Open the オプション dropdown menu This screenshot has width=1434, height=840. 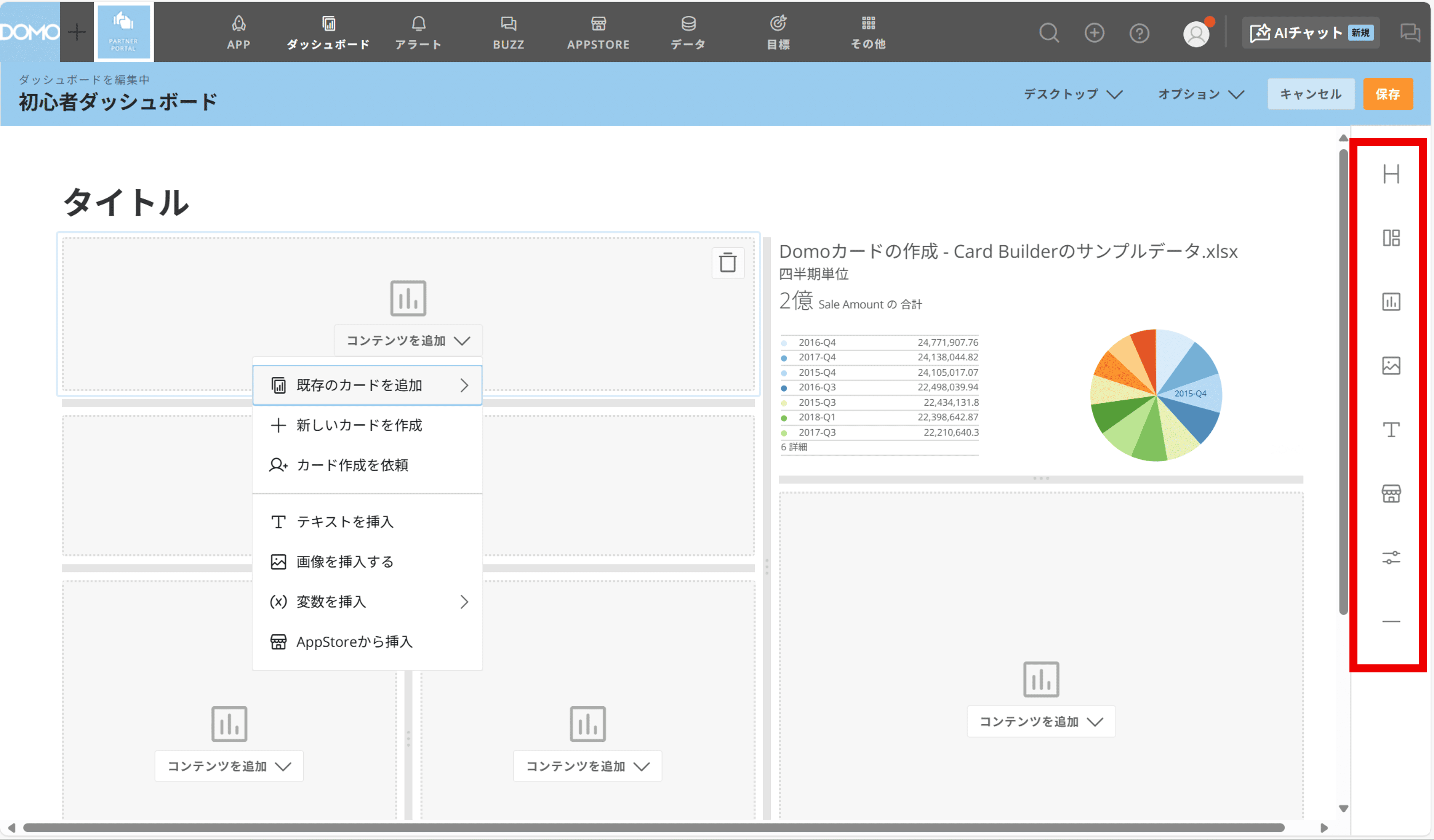pos(1201,94)
